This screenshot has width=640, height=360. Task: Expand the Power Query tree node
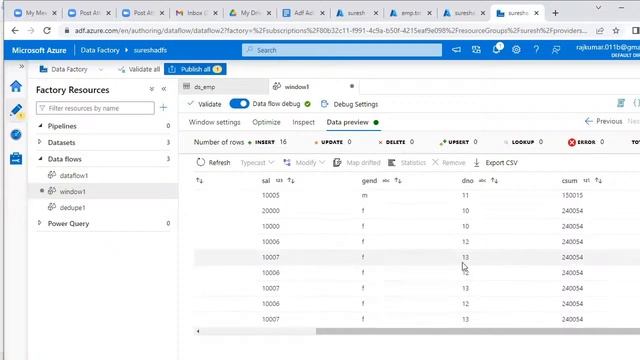[40, 223]
